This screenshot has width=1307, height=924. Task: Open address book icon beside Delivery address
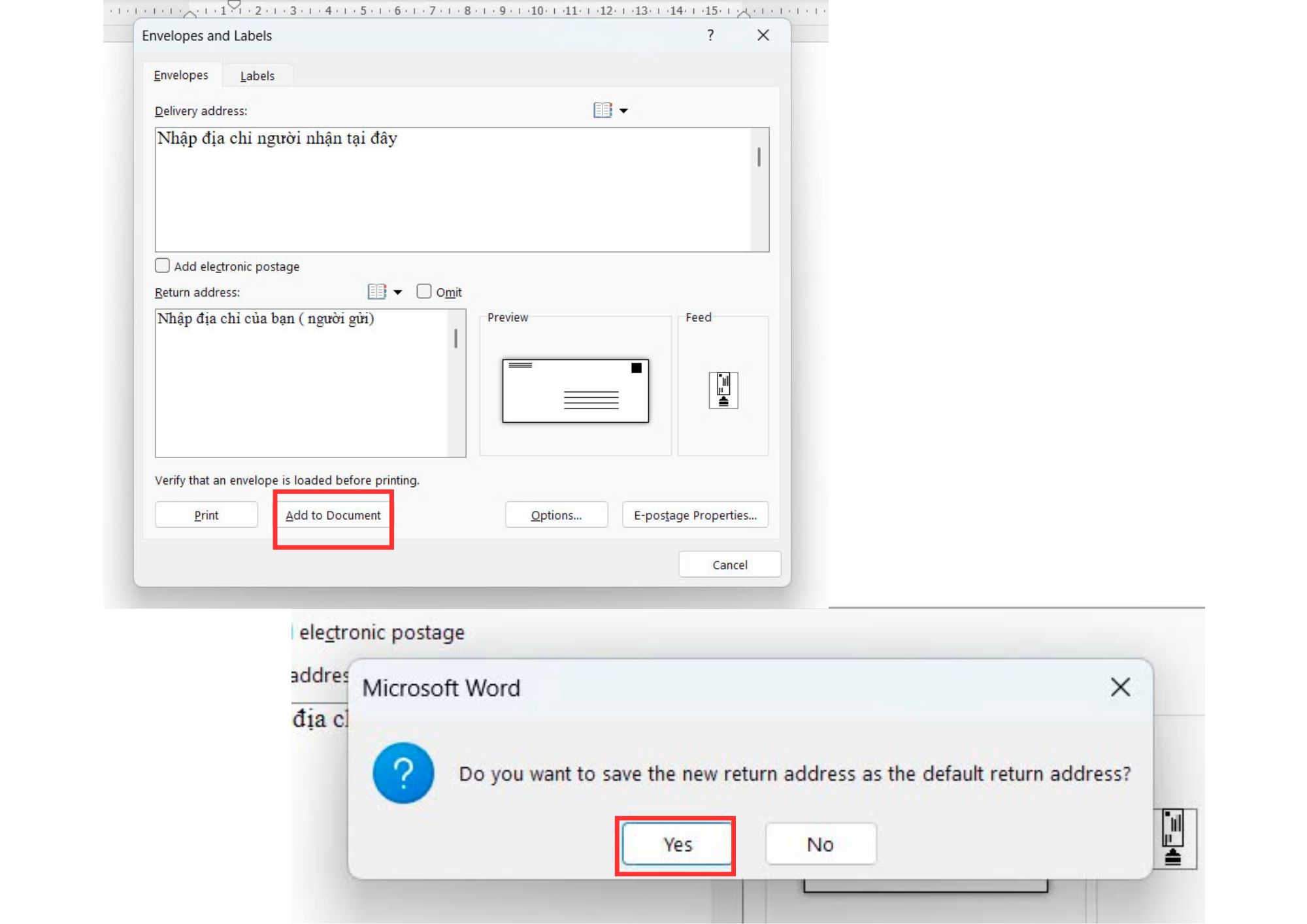[x=602, y=110]
